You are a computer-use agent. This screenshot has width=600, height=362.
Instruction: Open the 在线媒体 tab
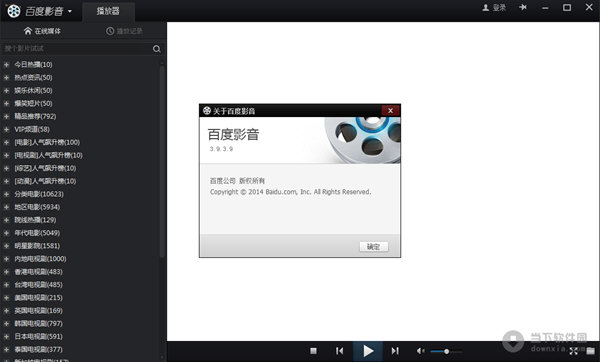pos(42,31)
